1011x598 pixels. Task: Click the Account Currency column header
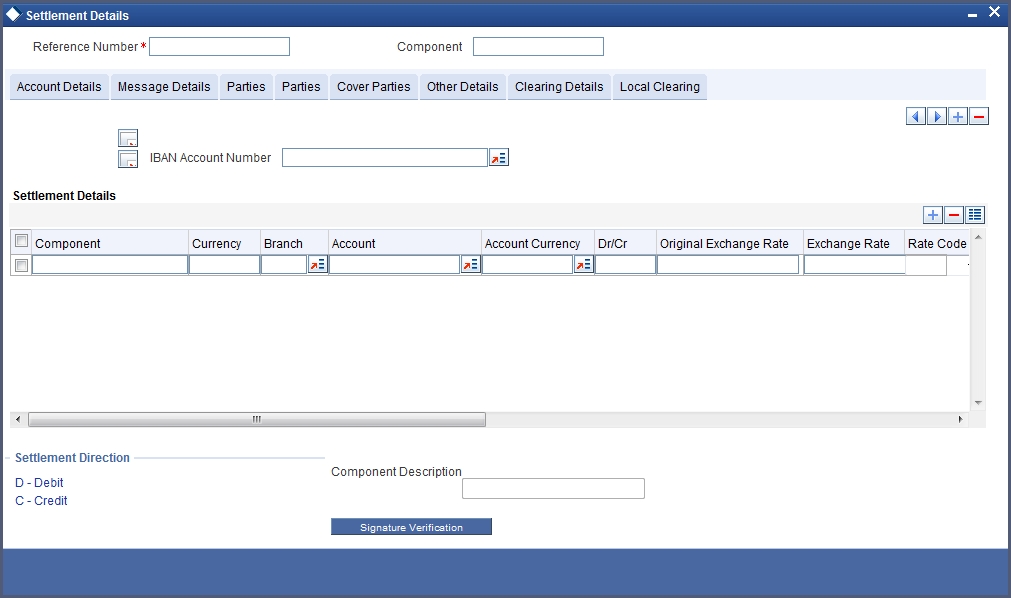point(533,244)
